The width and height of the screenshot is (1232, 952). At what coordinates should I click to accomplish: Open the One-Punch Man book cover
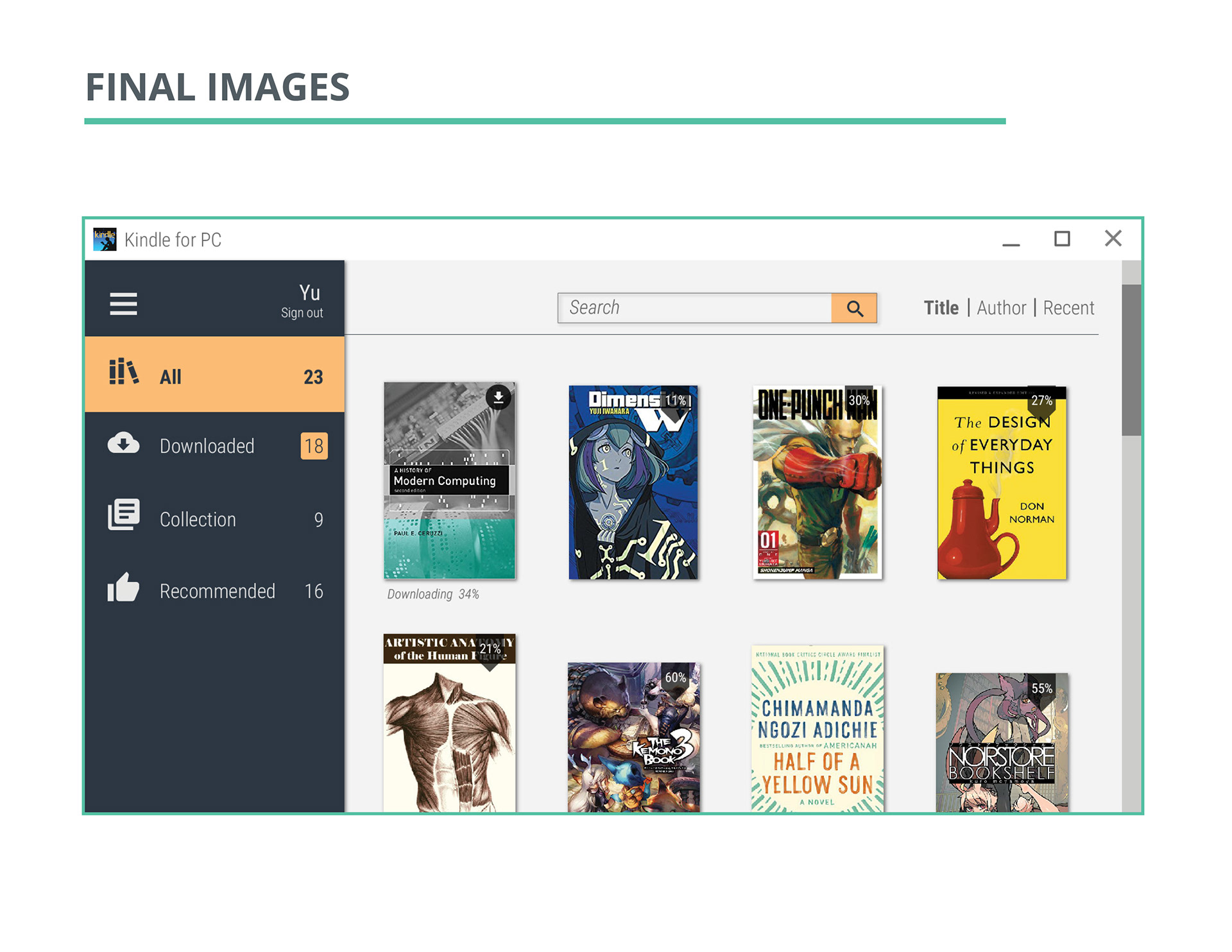pos(817,482)
